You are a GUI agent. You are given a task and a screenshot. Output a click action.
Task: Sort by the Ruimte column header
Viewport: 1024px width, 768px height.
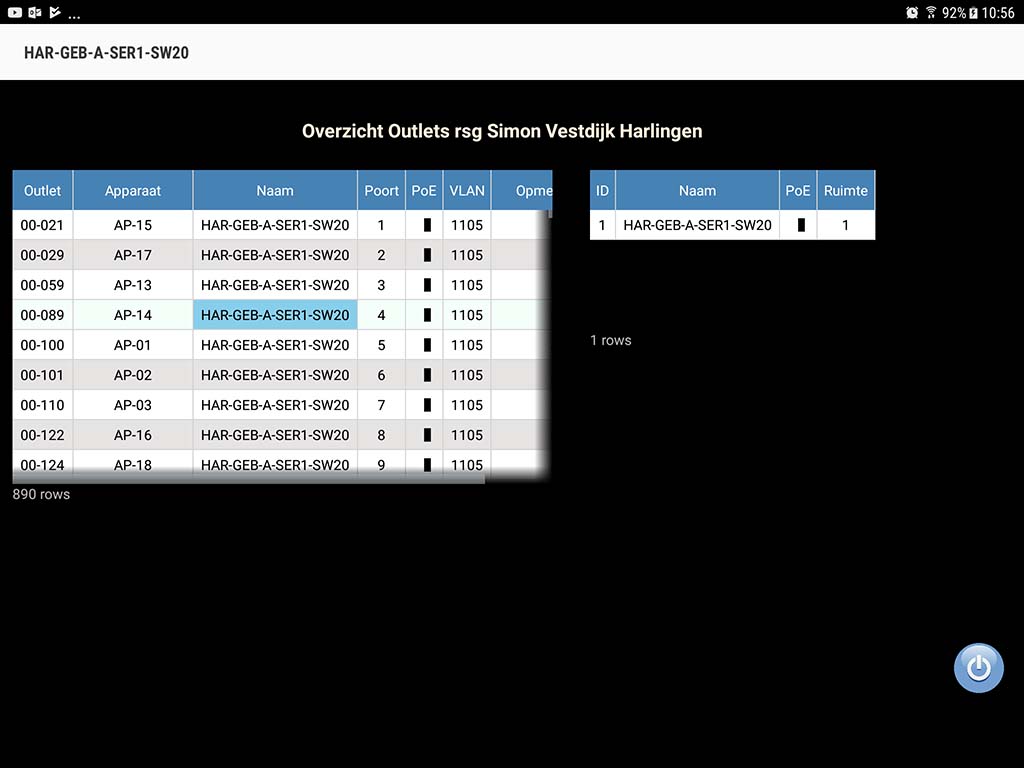pyautogui.click(x=846, y=191)
